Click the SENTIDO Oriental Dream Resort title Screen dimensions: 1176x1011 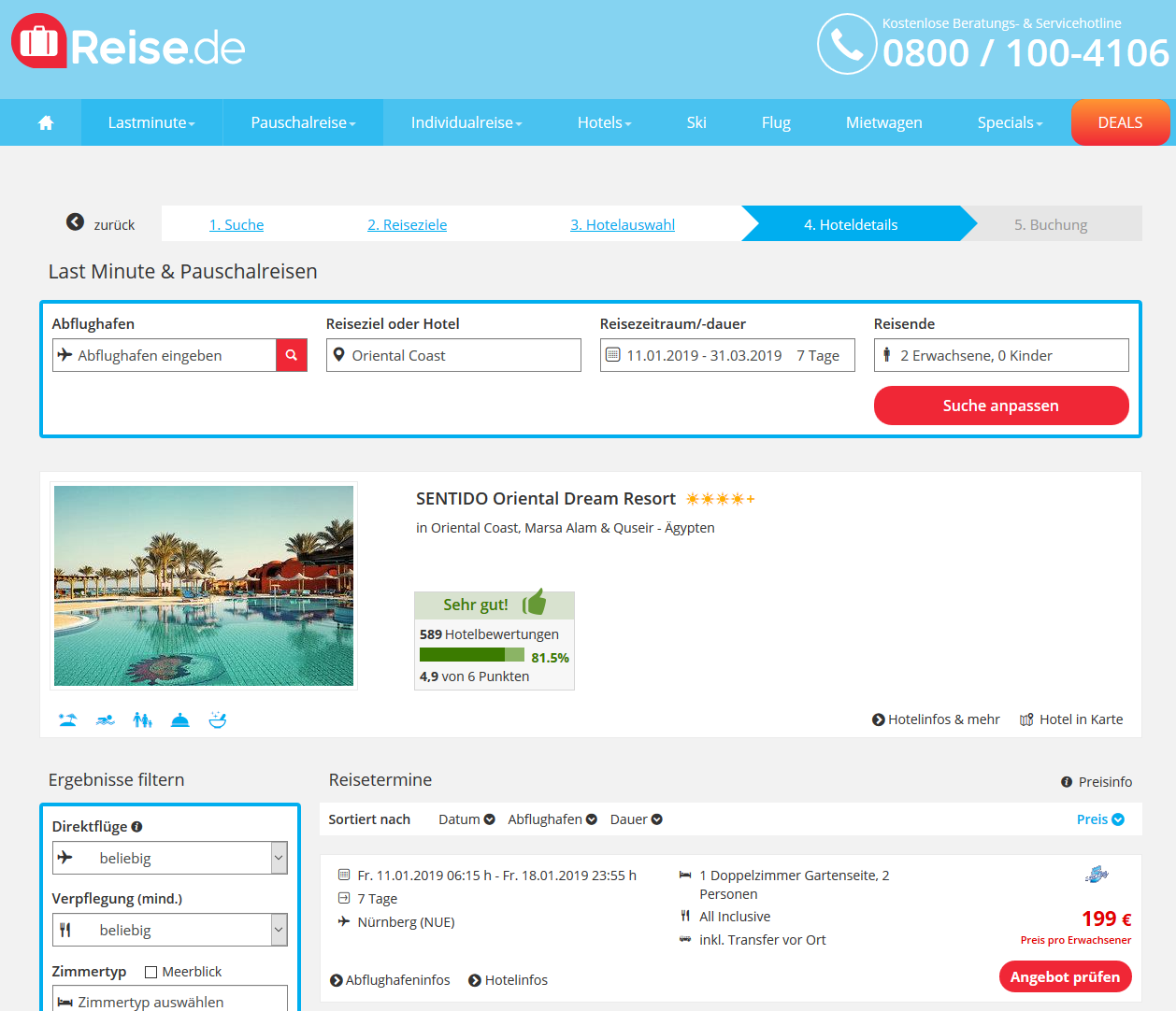coord(546,499)
